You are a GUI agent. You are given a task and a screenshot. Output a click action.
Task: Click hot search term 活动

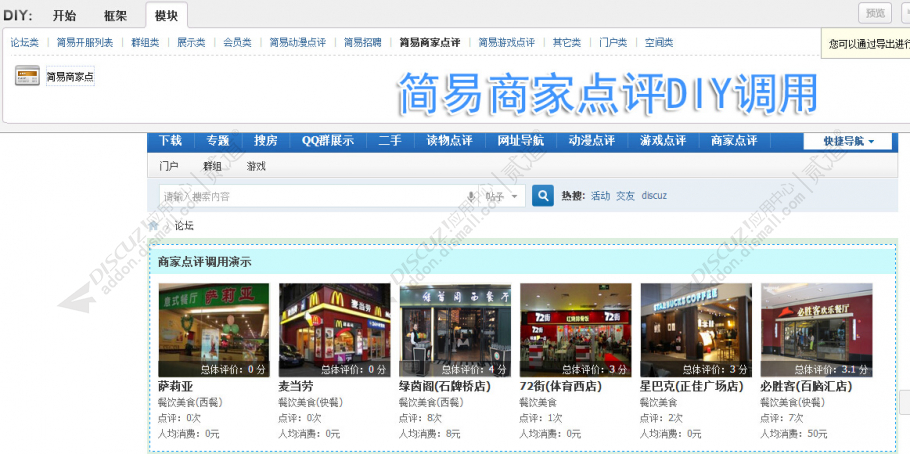pos(601,196)
